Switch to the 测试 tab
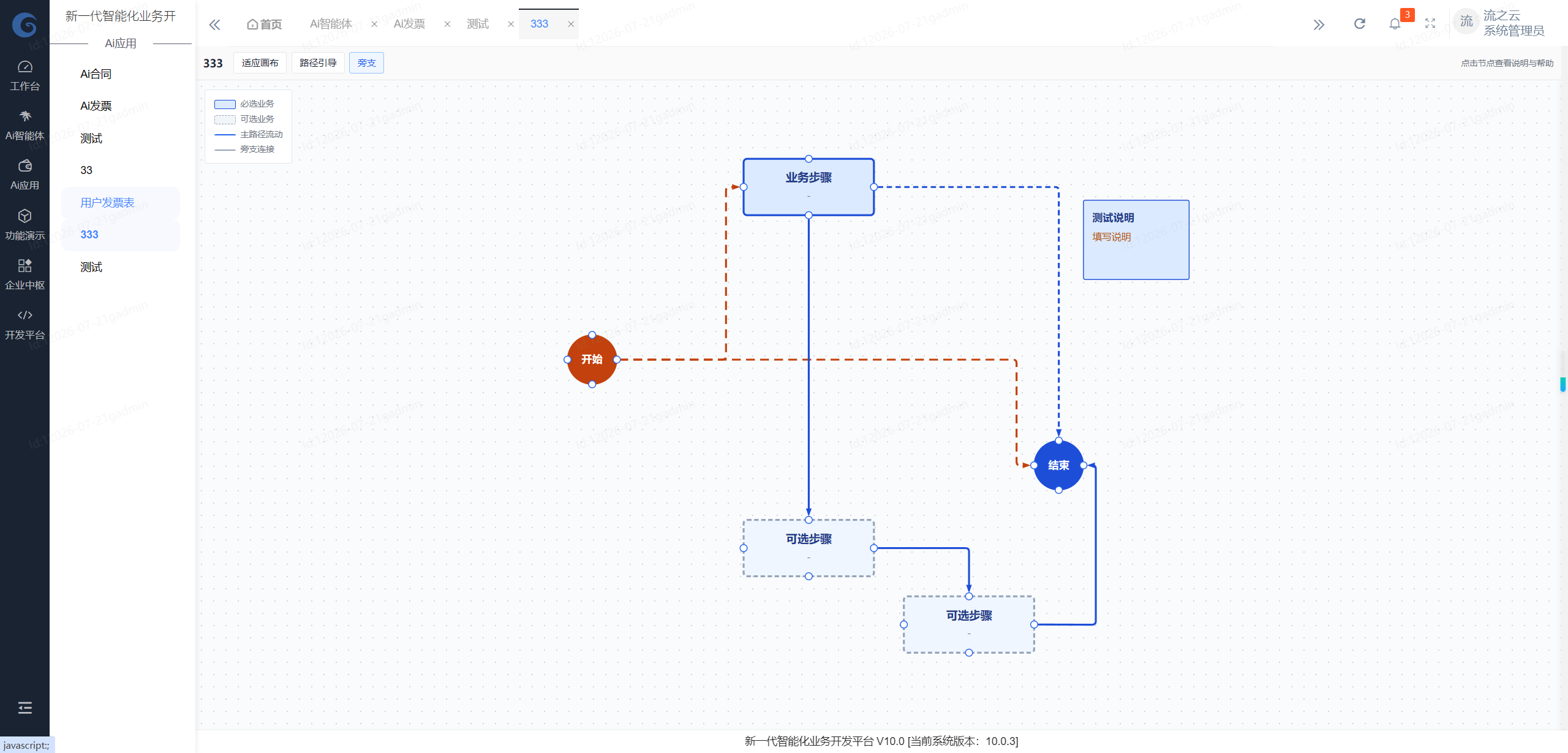Screen dimensions: 1568x753 (478, 24)
